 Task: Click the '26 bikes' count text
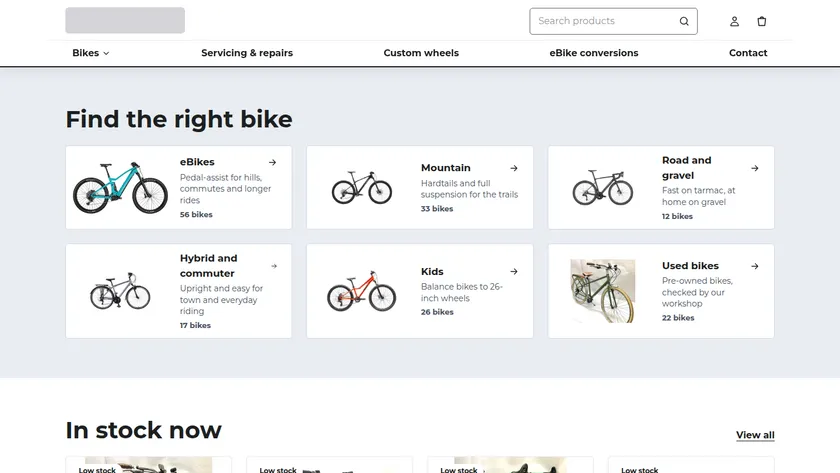click(x=437, y=312)
